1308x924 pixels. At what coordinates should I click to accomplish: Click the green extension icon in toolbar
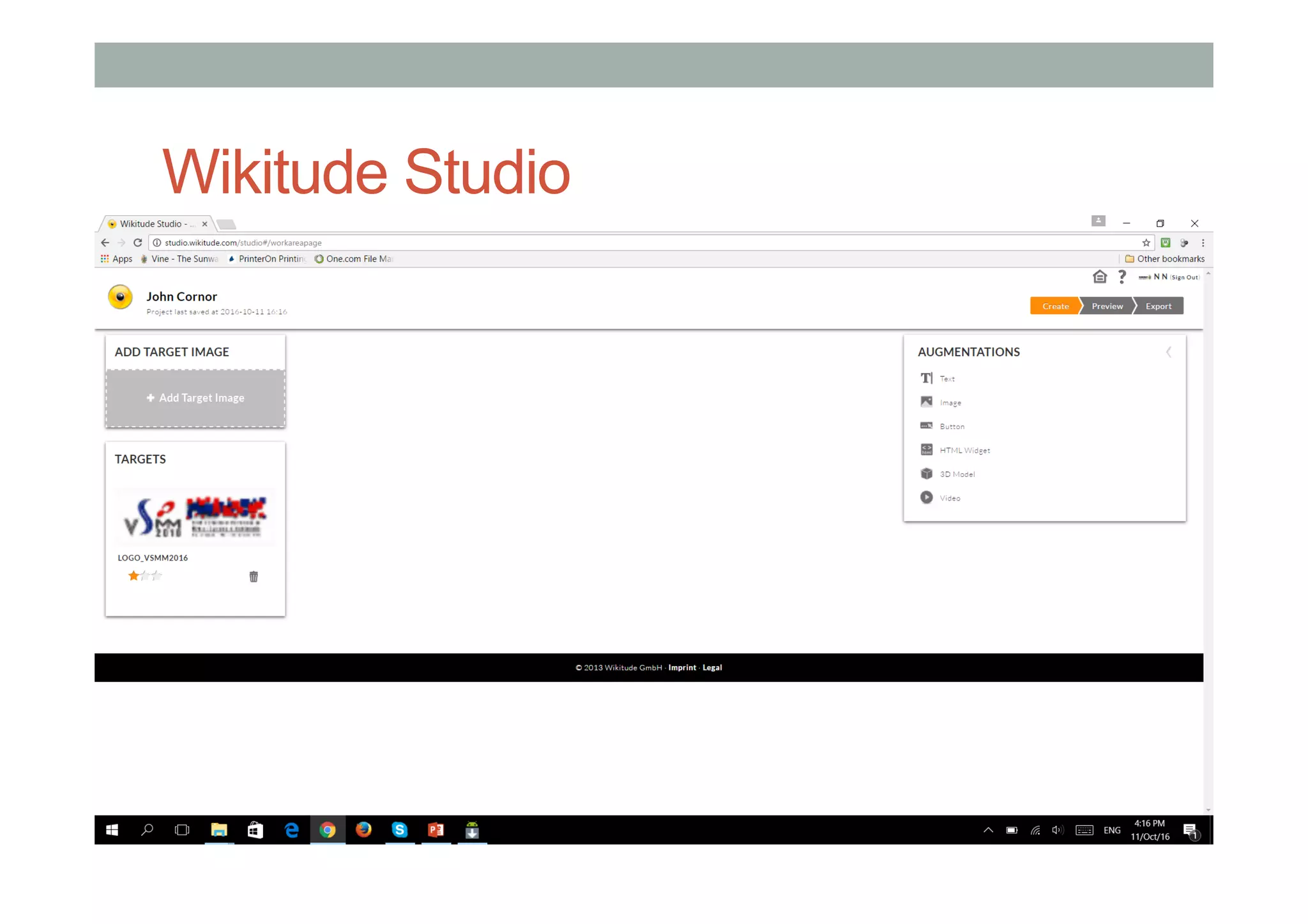point(1166,243)
